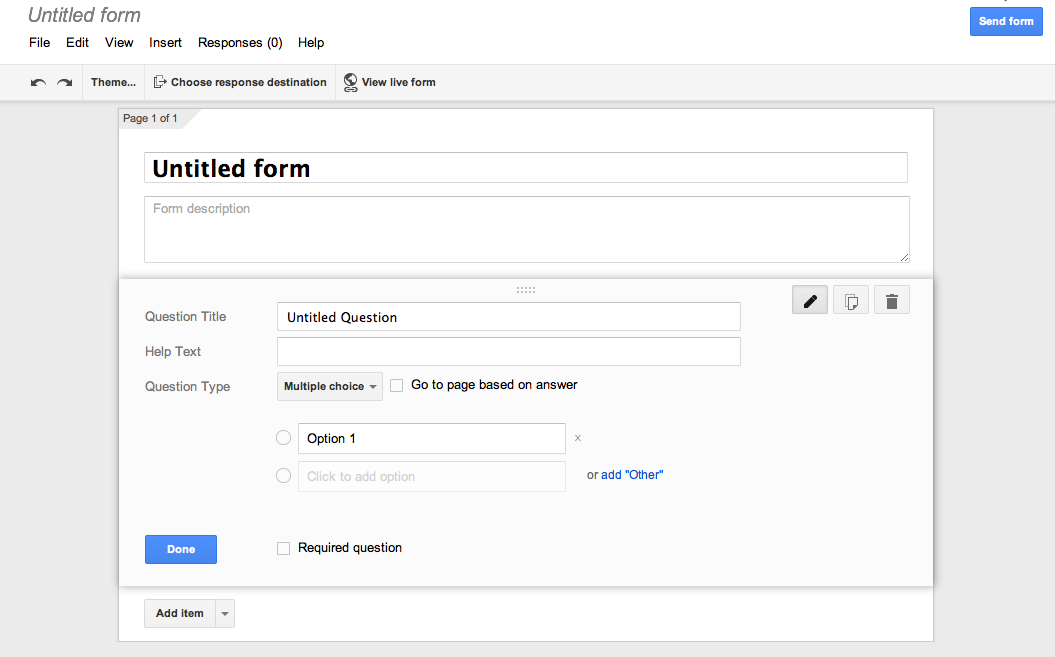Select the Page 1 of 1 tab

149,118
